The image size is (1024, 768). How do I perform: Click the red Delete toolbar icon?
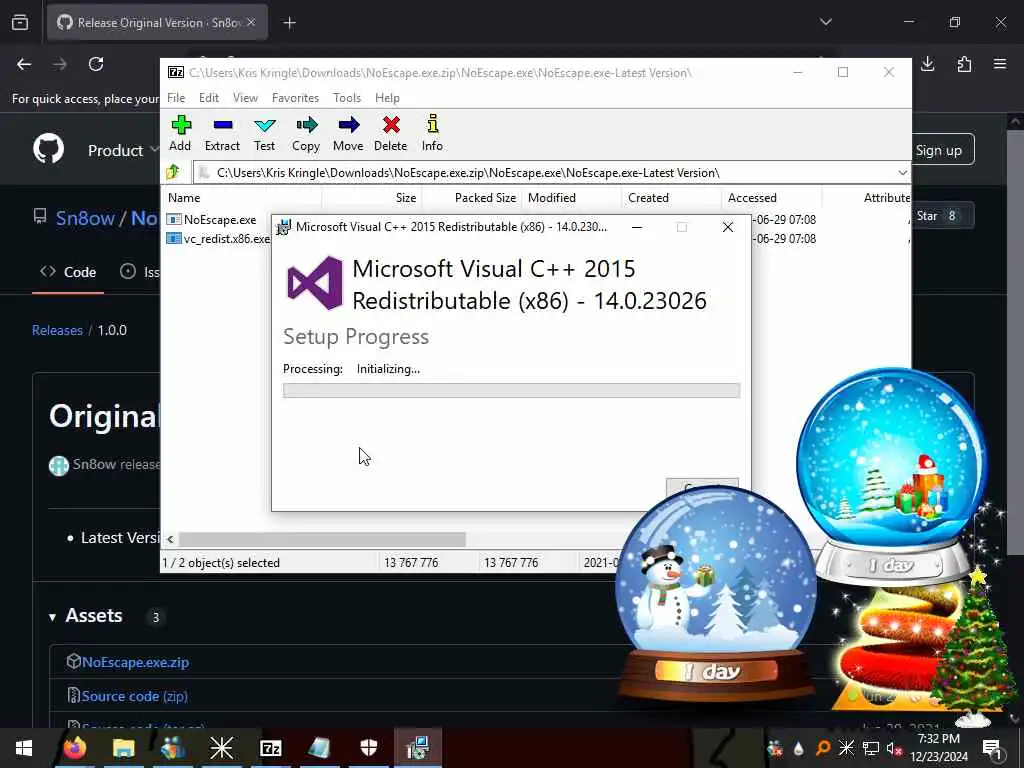391,133
